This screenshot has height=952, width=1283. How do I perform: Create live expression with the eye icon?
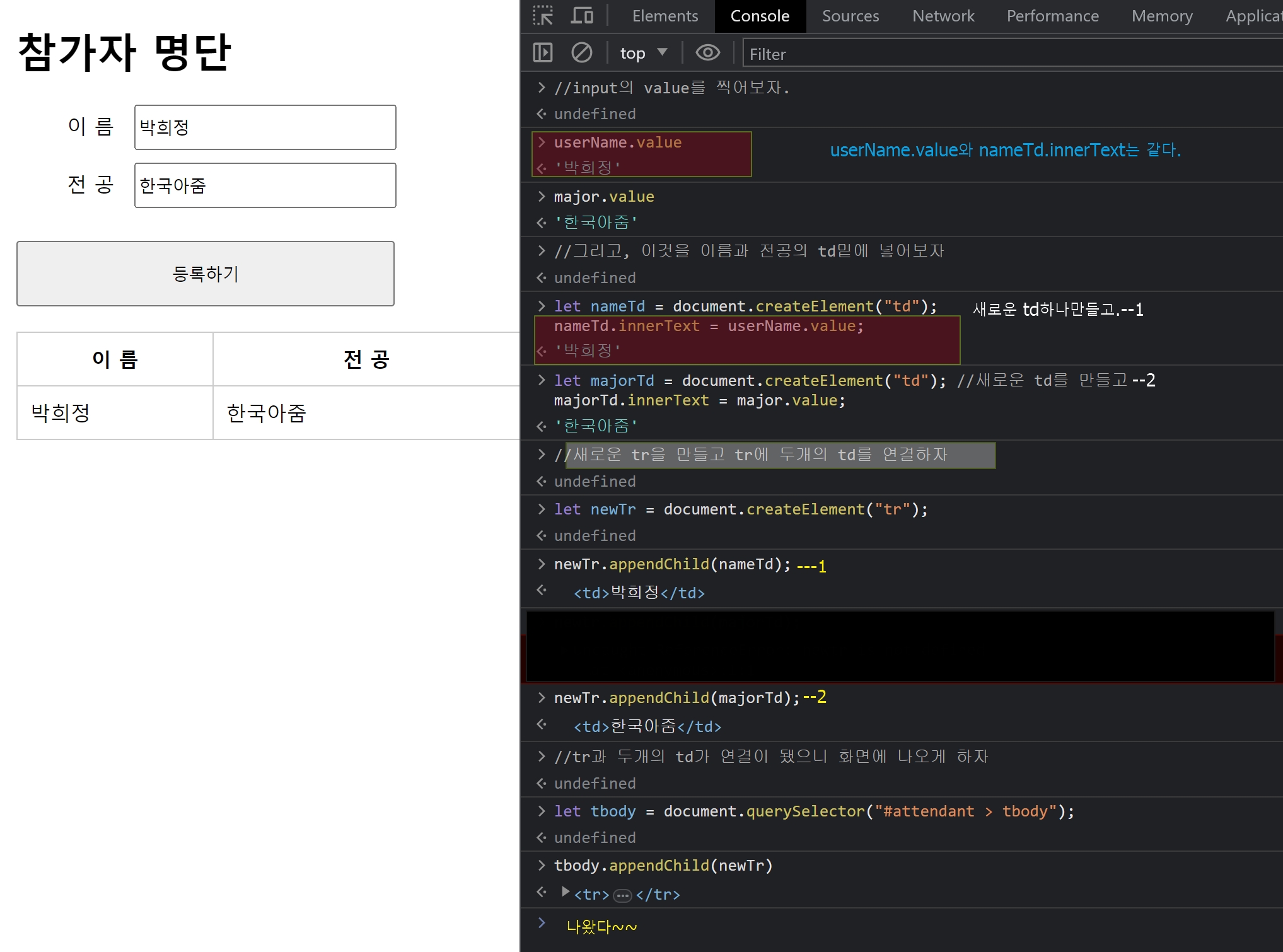707,53
